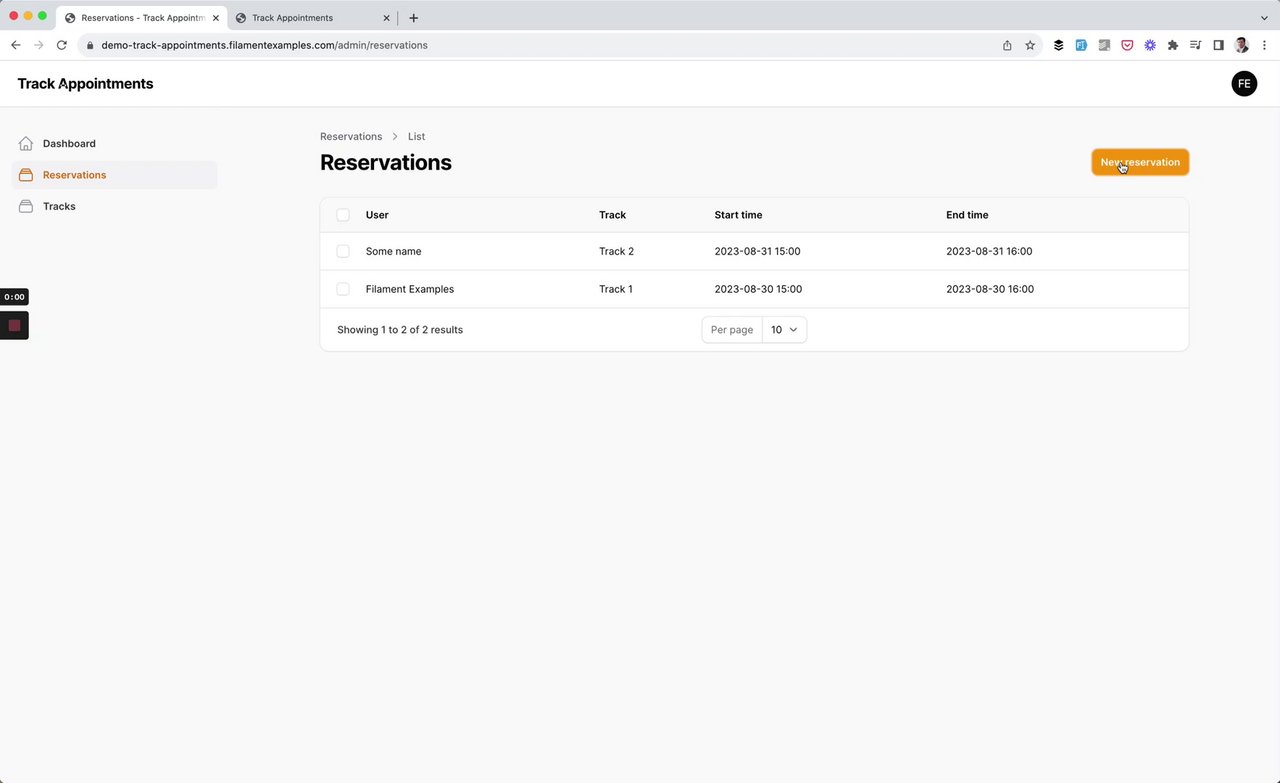Select all rows with the header checkbox

(343, 215)
